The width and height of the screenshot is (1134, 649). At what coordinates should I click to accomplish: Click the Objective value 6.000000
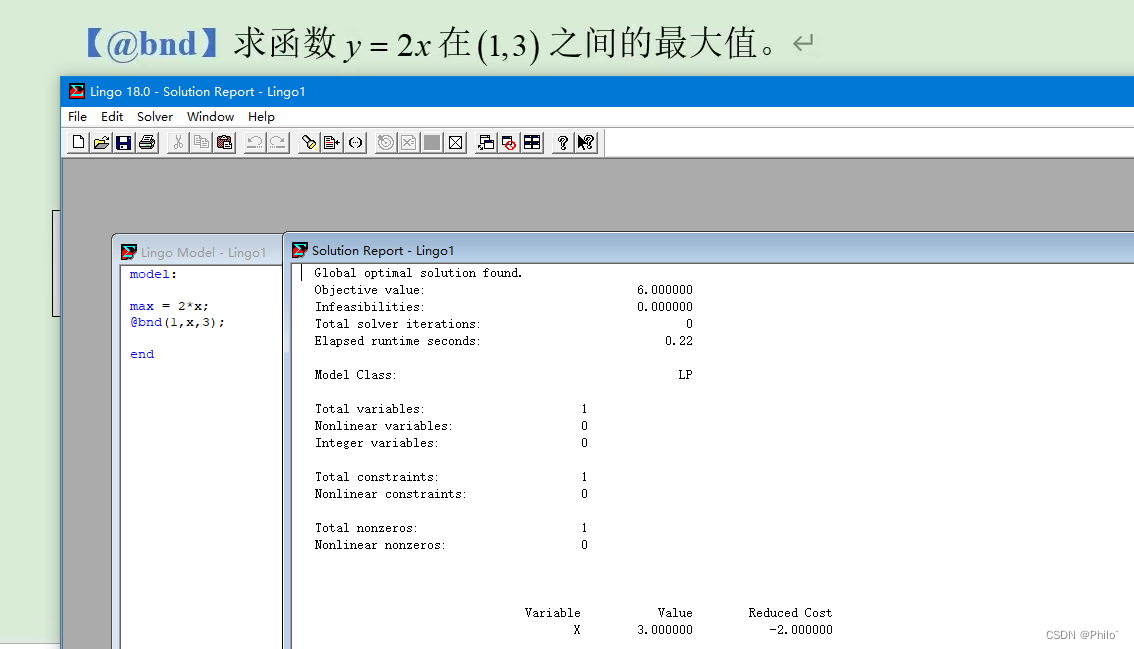click(665, 289)
